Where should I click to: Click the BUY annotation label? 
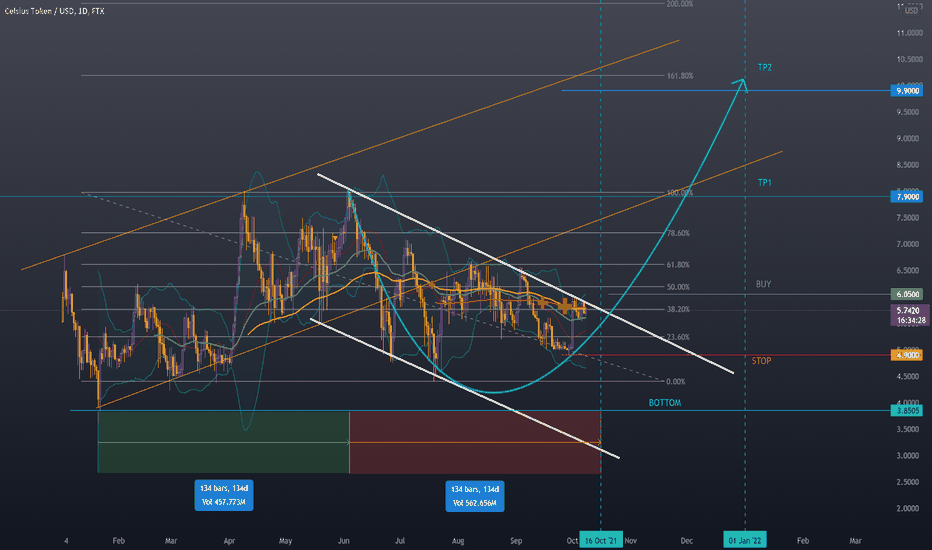coord(763,284)
